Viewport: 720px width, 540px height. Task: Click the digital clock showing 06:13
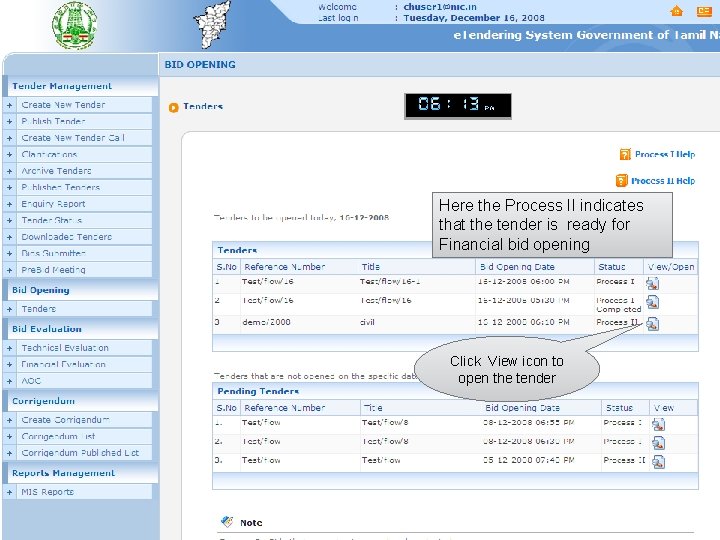(x=458, y=106)
